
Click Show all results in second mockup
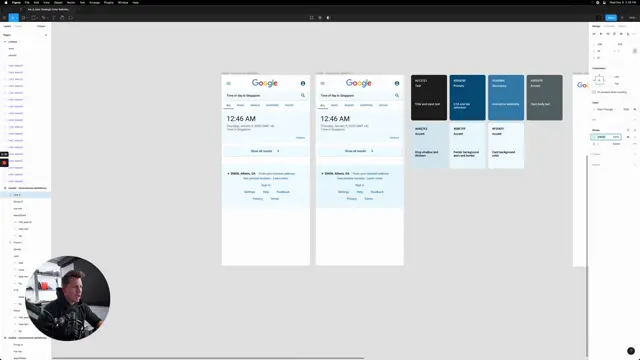pyautogui.click(x=359, y=151)
